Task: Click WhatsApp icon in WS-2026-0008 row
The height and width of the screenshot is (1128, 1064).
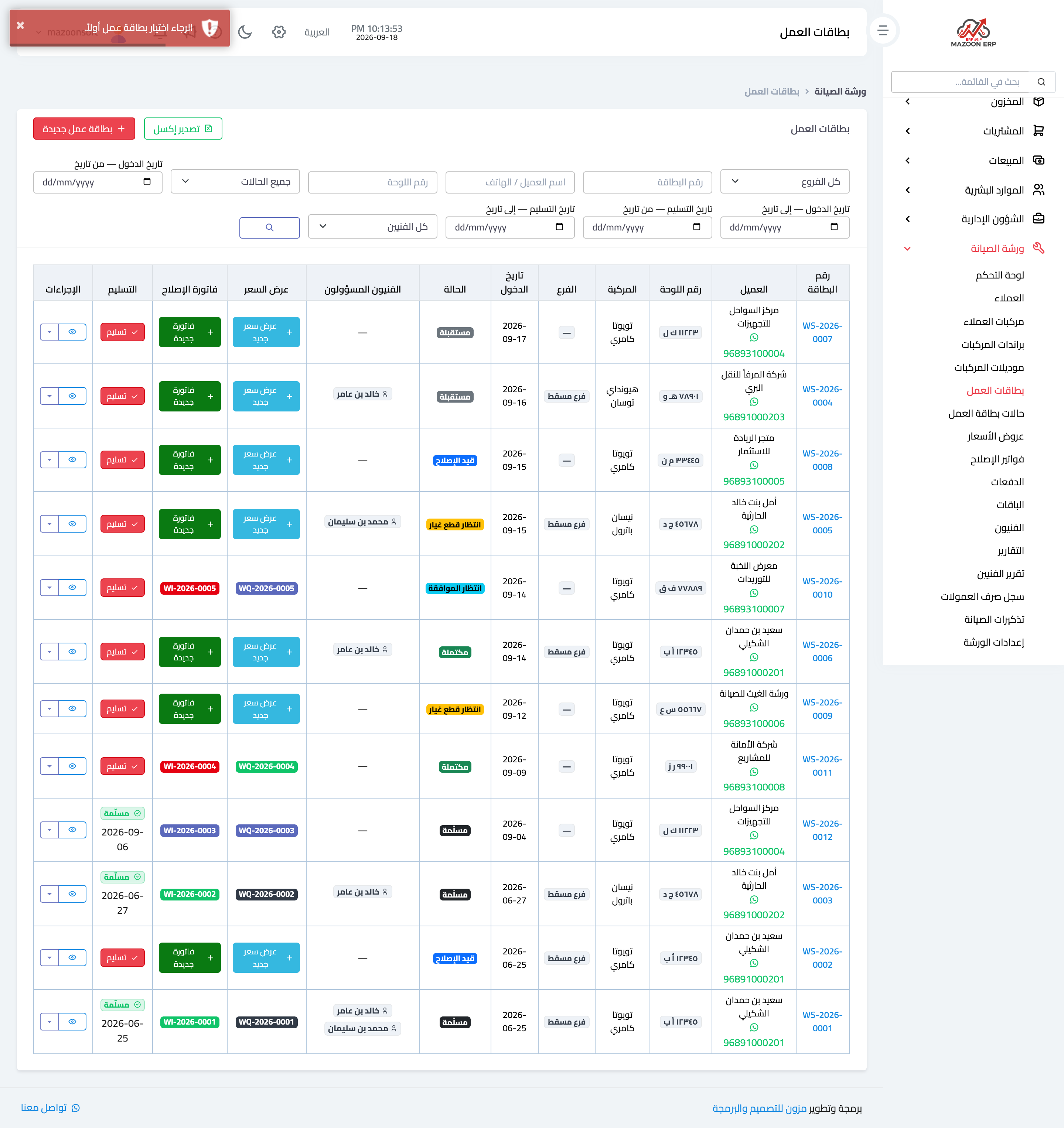Action: click(x=754, y=465)
